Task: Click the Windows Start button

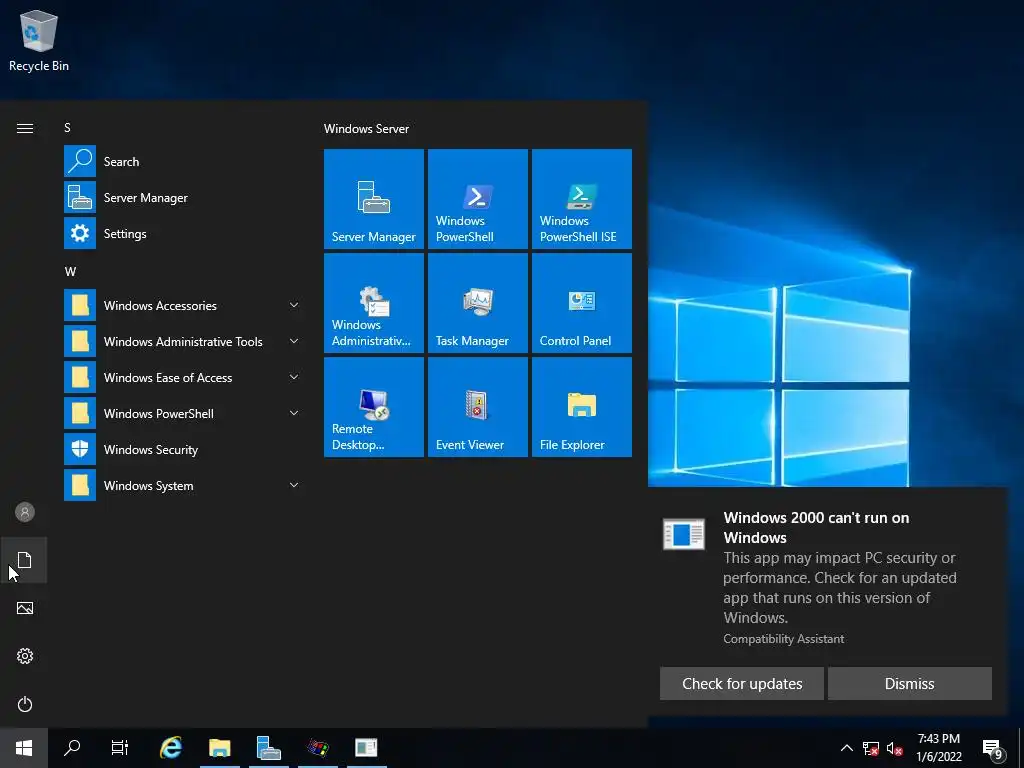Action: 24,748
